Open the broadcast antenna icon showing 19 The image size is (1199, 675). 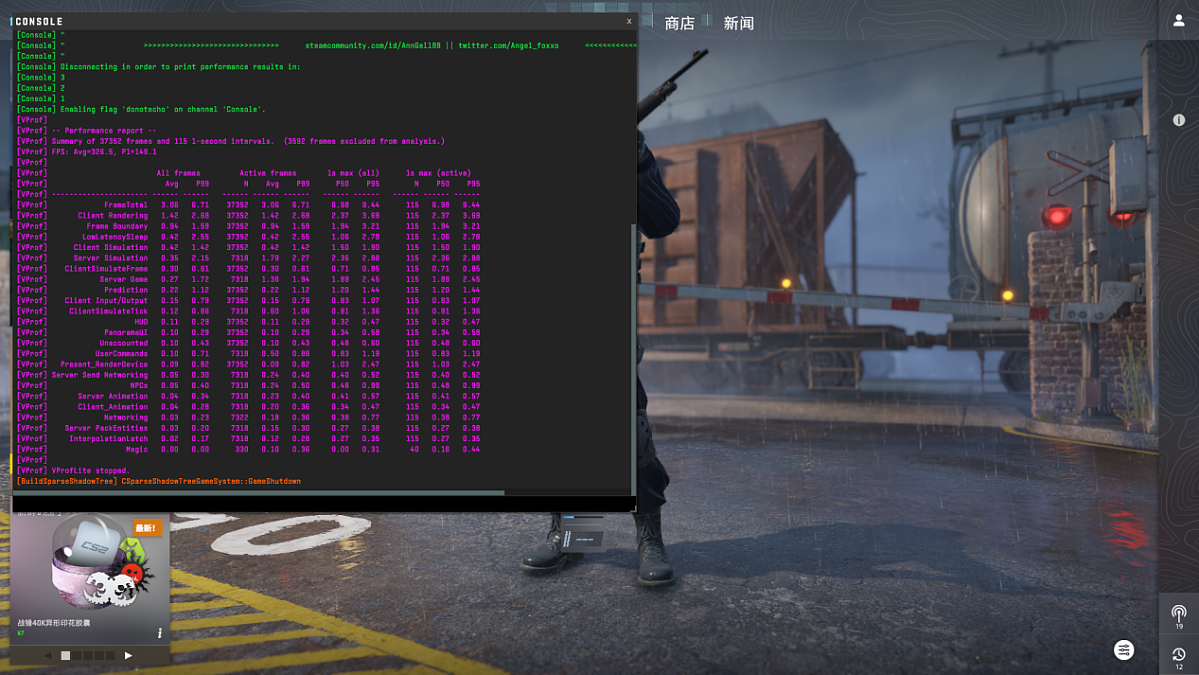click(x=1178, y=616)
